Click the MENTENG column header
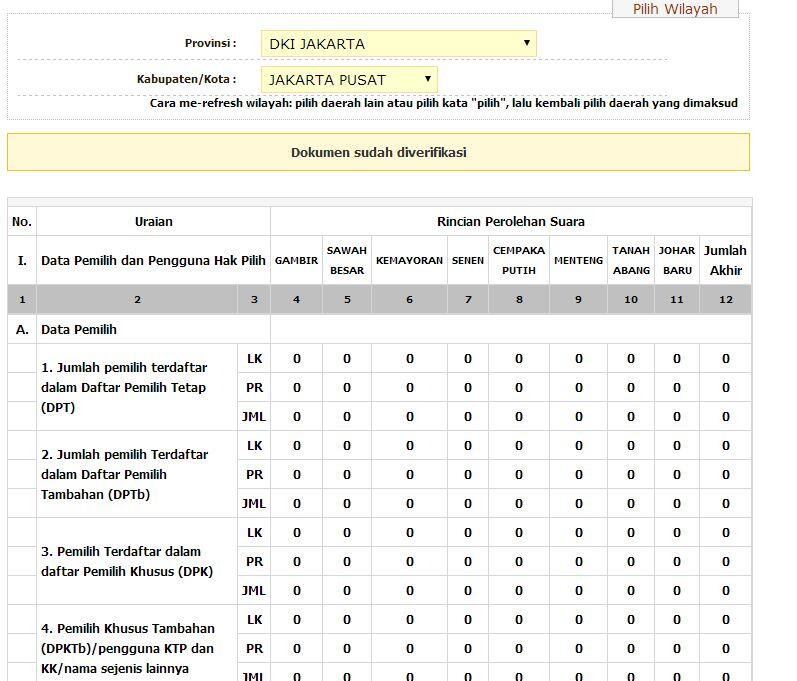Screen dimensions: 797x681 578,260
